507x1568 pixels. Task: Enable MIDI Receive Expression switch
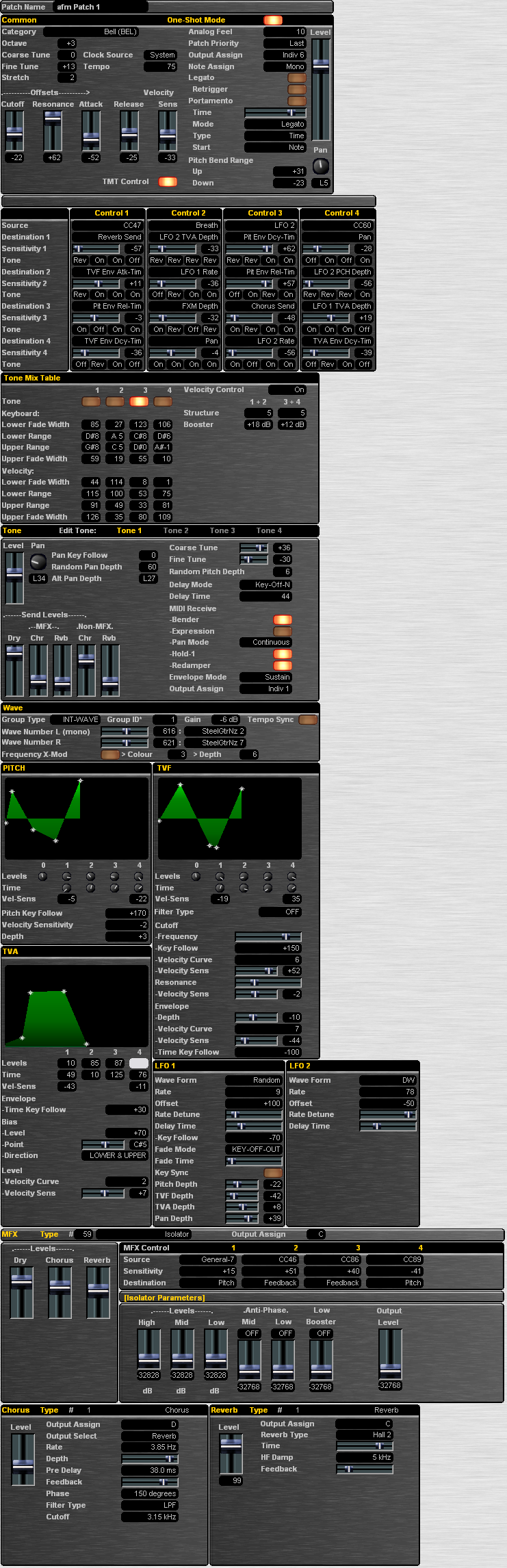click(283, 631)
